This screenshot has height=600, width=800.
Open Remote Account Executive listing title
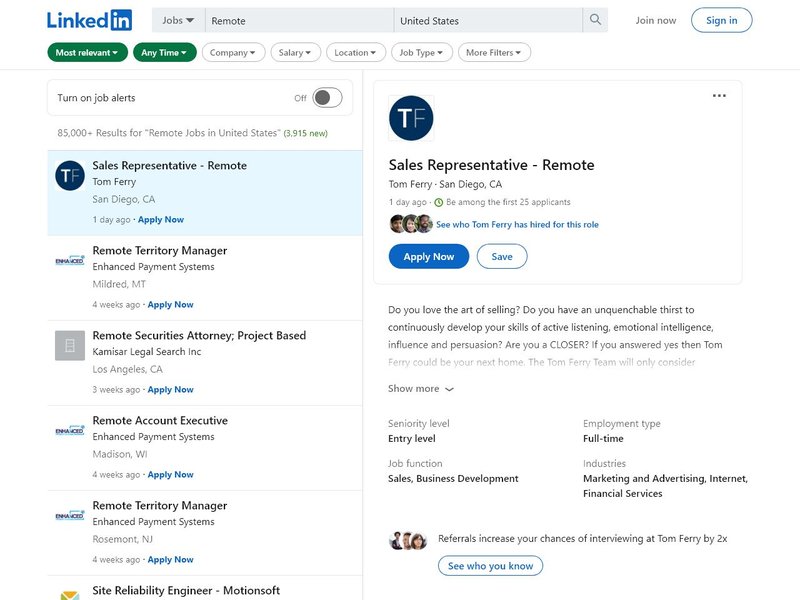click(x=160, y=420)
